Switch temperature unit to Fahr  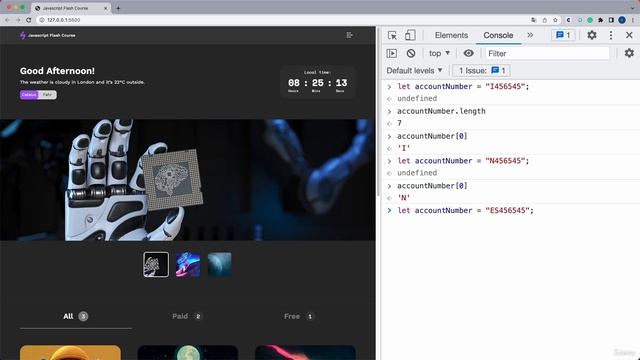[47, 95]
